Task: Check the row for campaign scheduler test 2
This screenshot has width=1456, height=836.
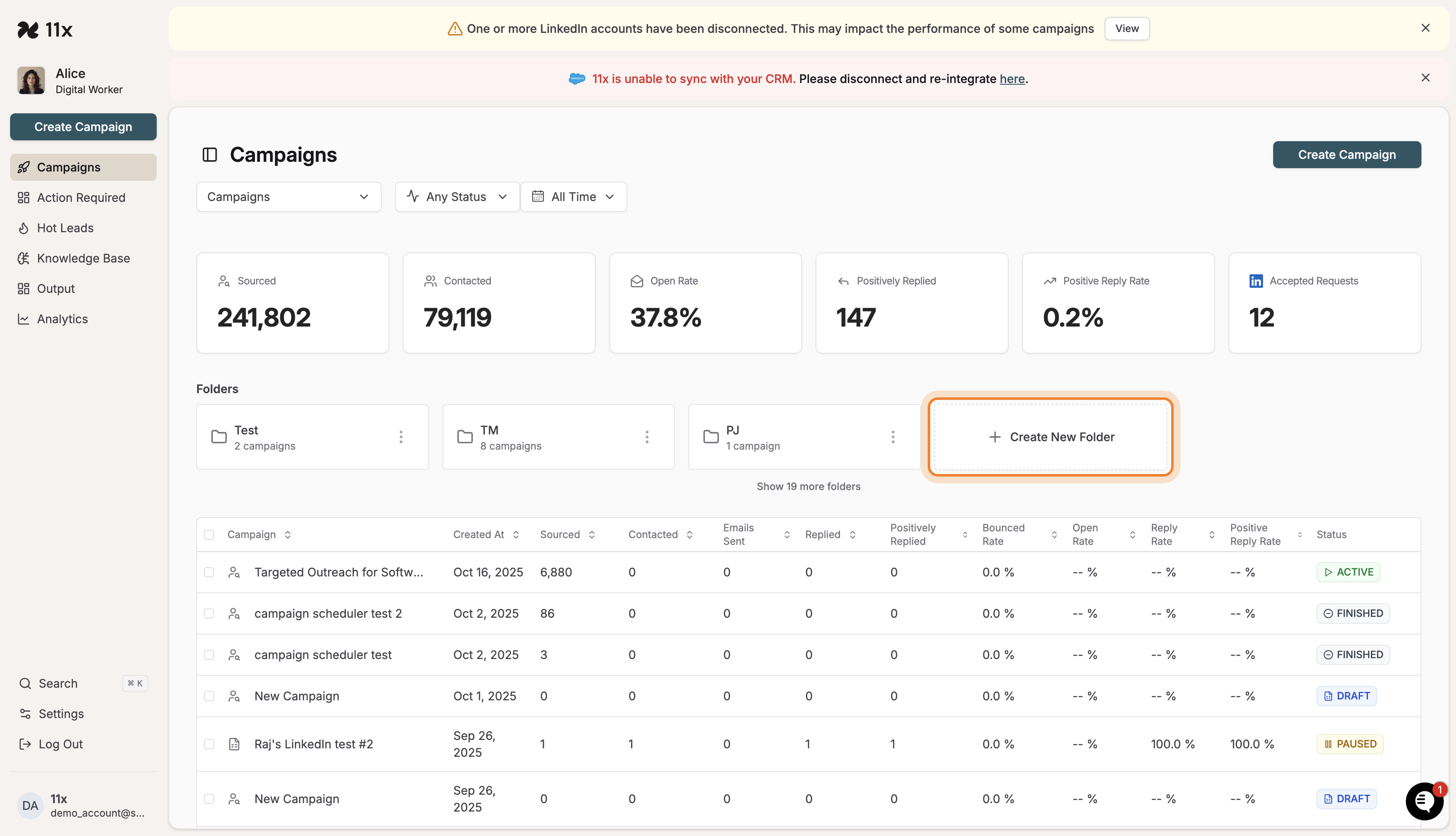Action: [x=209, y=613]
